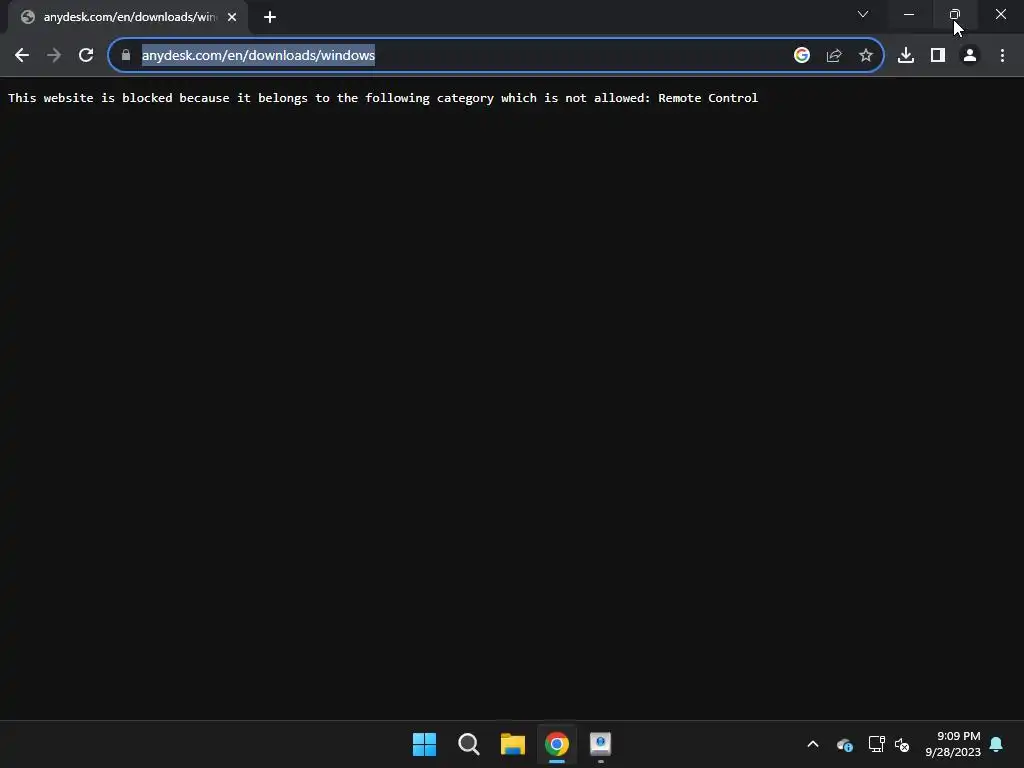Go back to the previous page
The image size is (1024, 768).
pos(22,56)
